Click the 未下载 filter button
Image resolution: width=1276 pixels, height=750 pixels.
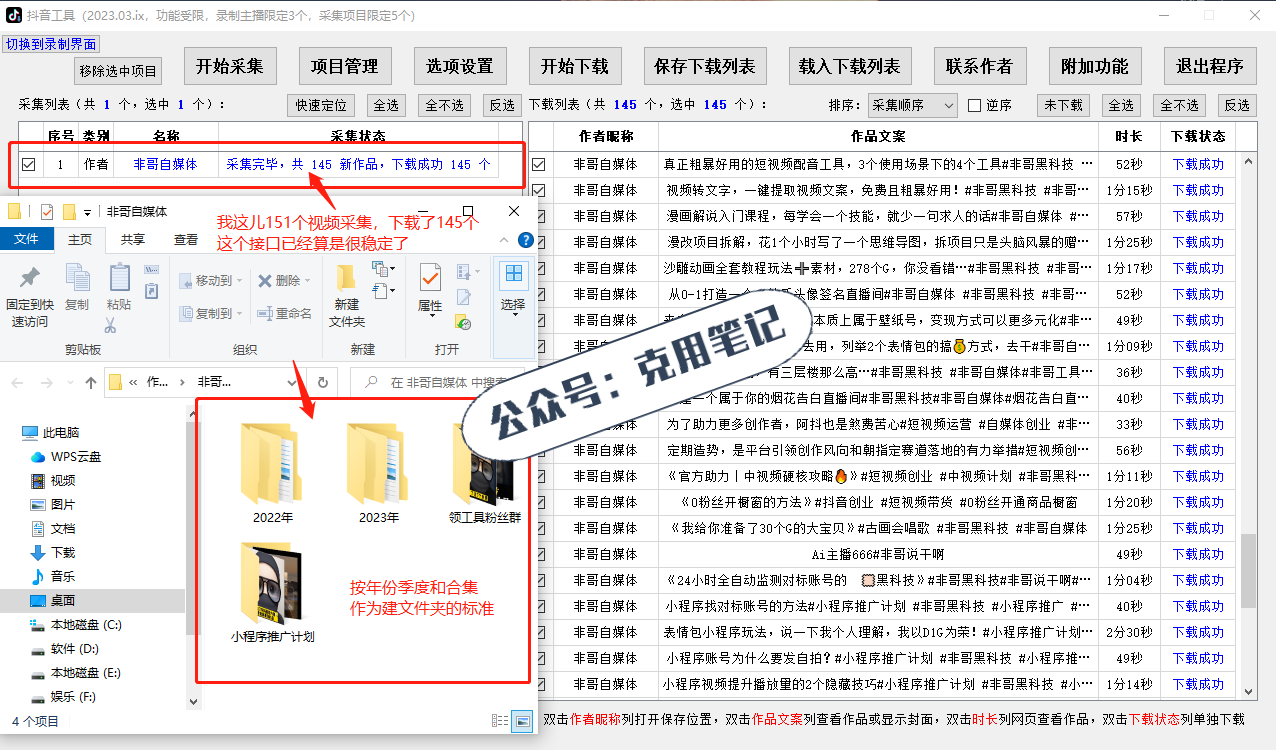[x=1064, y=105]
